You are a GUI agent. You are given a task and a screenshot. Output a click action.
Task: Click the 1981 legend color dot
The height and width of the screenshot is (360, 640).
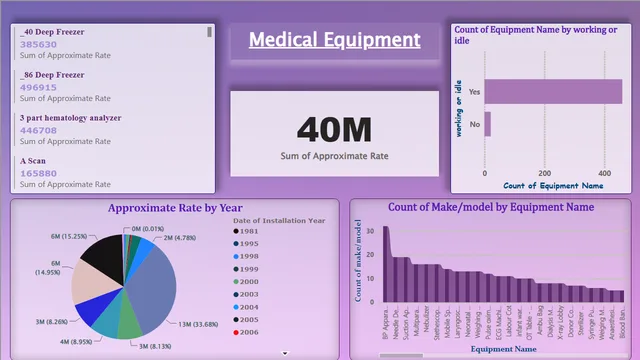[236, 231]
